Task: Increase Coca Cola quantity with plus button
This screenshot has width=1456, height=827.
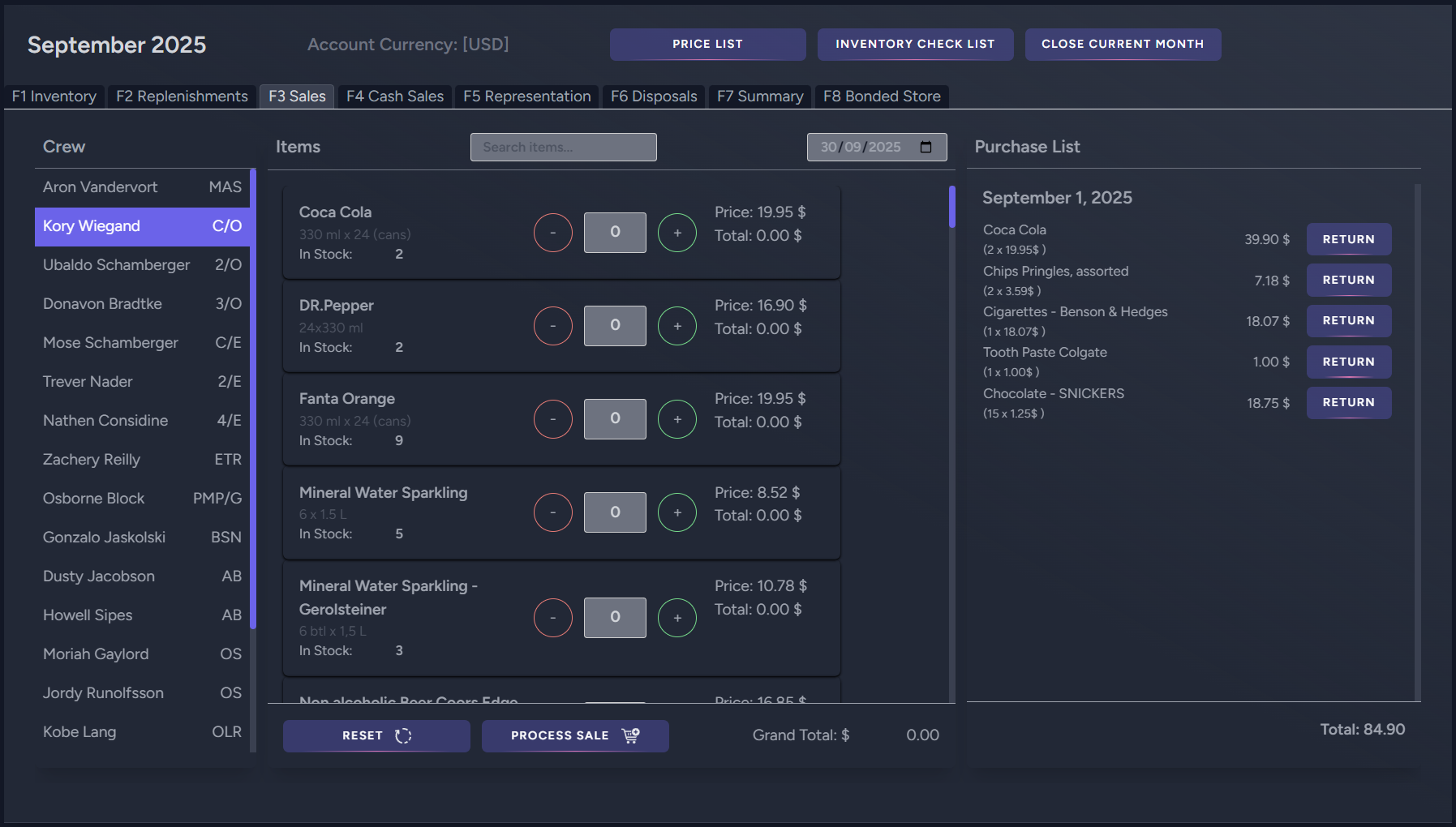Action: (x=676, y=233)
